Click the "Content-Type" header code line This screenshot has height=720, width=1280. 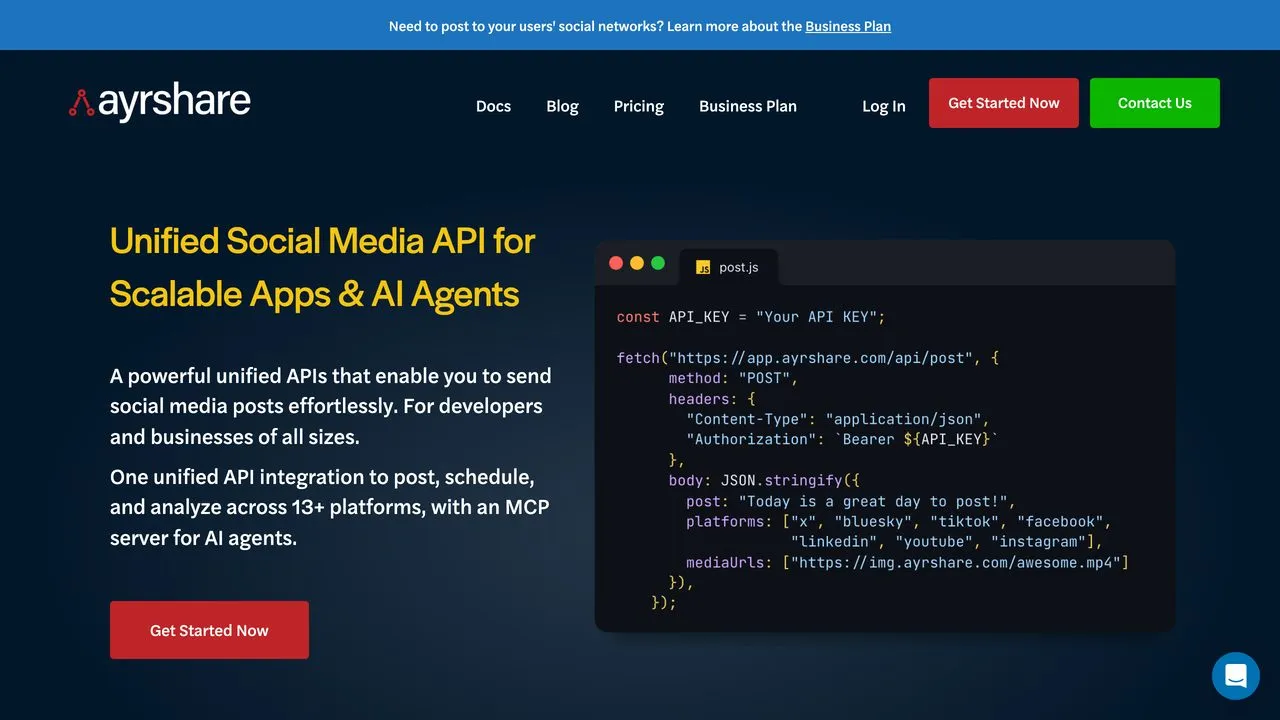838,419
